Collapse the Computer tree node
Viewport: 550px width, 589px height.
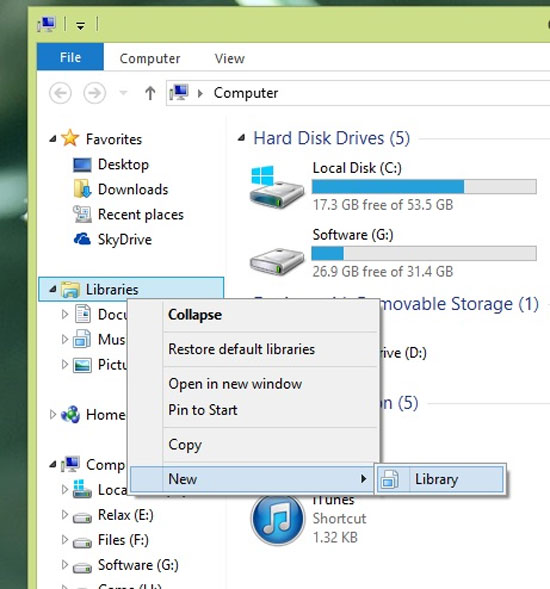pos(53,465)
